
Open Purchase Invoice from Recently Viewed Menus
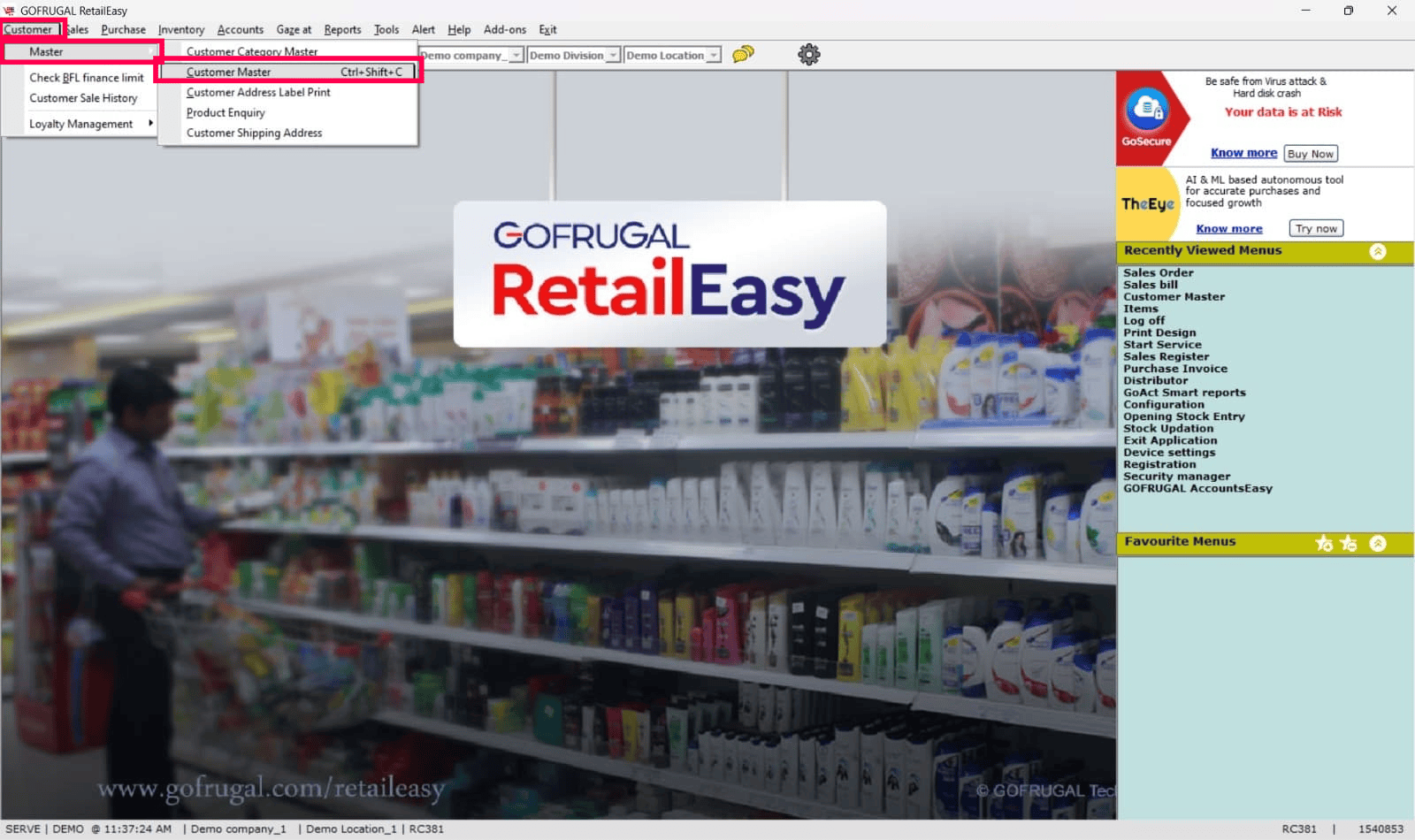coord(1175,369)
